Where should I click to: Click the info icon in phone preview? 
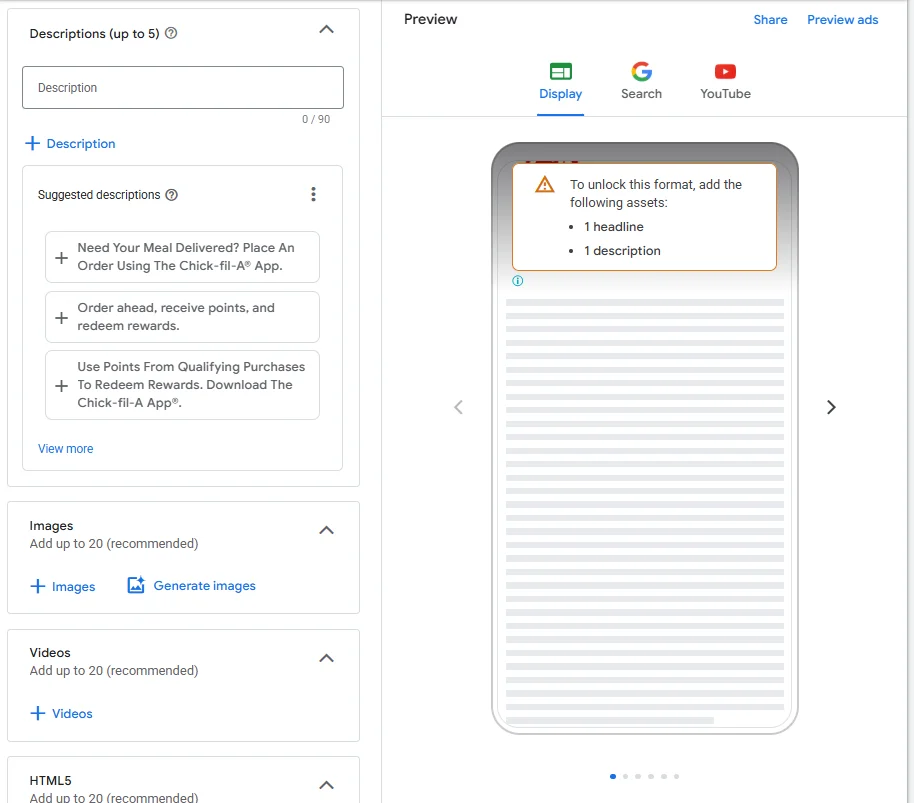coord(518,281)
